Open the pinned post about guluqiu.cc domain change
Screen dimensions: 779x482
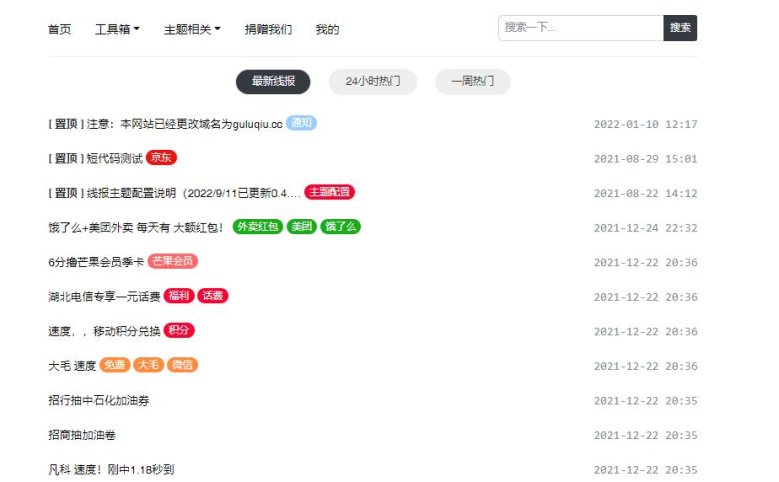[x=165, y=124]
